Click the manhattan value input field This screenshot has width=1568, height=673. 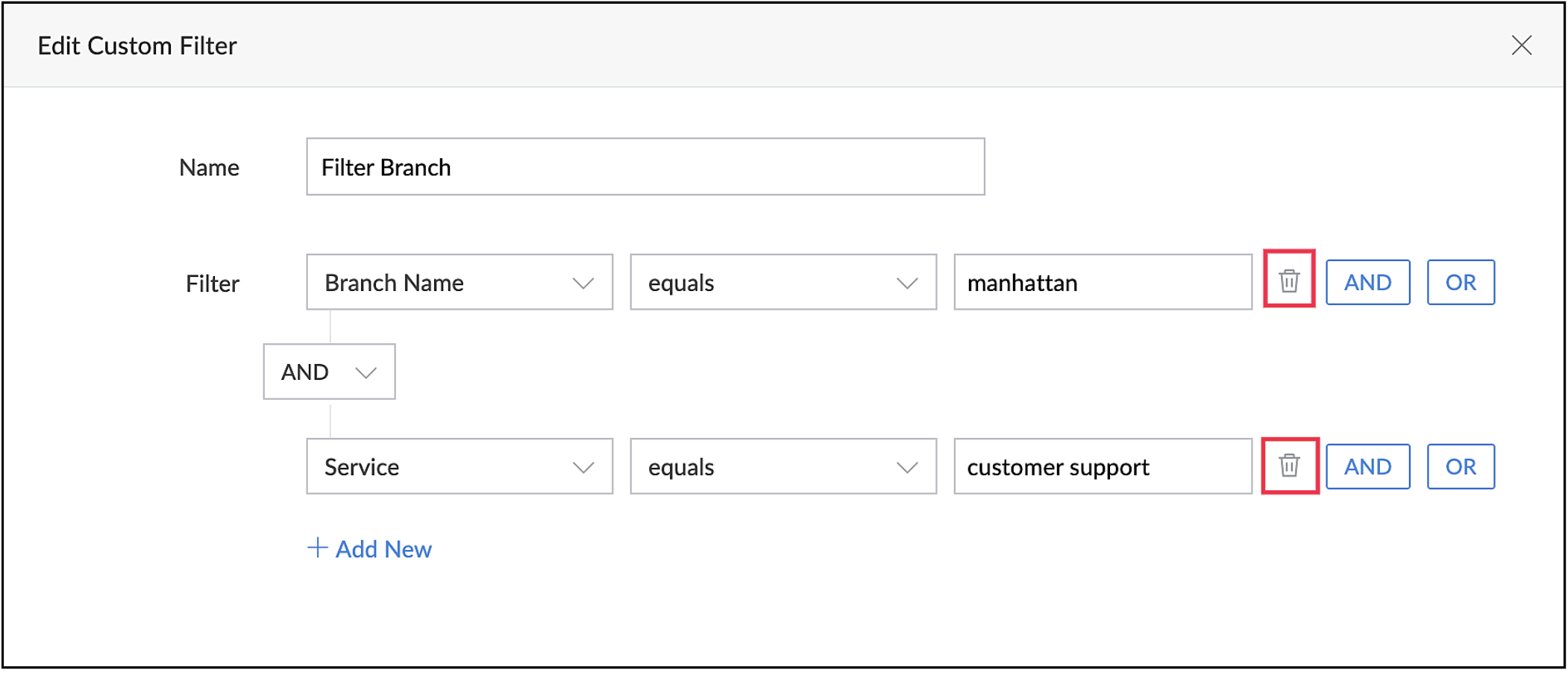1102,282
